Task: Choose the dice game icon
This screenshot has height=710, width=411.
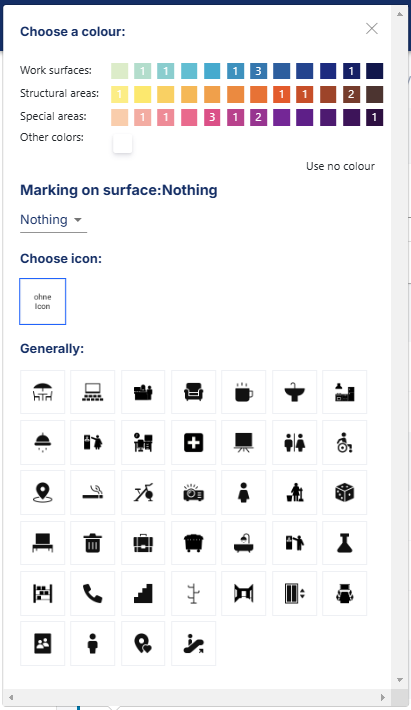Action: pyautogui.click(x=344, y=493)
